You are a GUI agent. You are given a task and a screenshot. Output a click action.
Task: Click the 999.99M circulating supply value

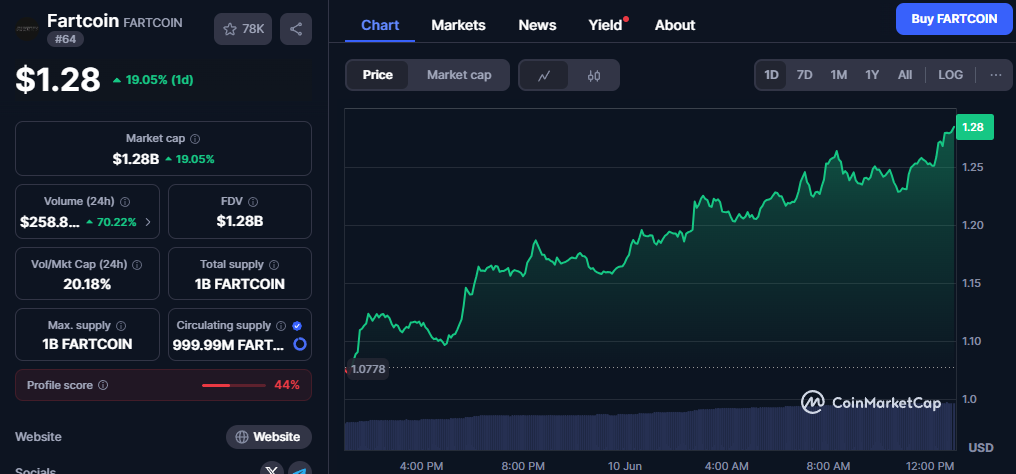[x=228, y=345]
